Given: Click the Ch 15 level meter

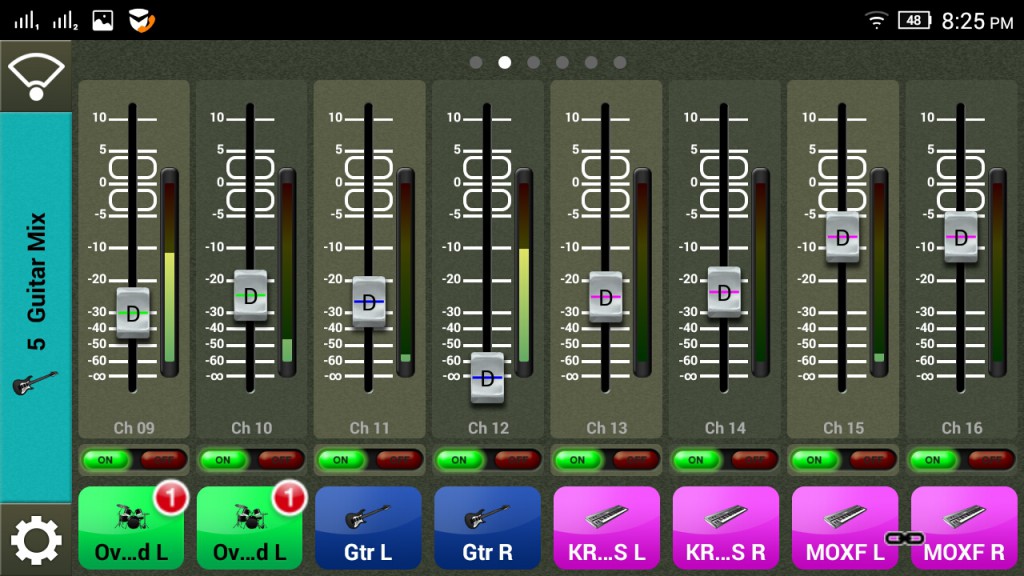Looking at the screenshot, I should [879, 272].
